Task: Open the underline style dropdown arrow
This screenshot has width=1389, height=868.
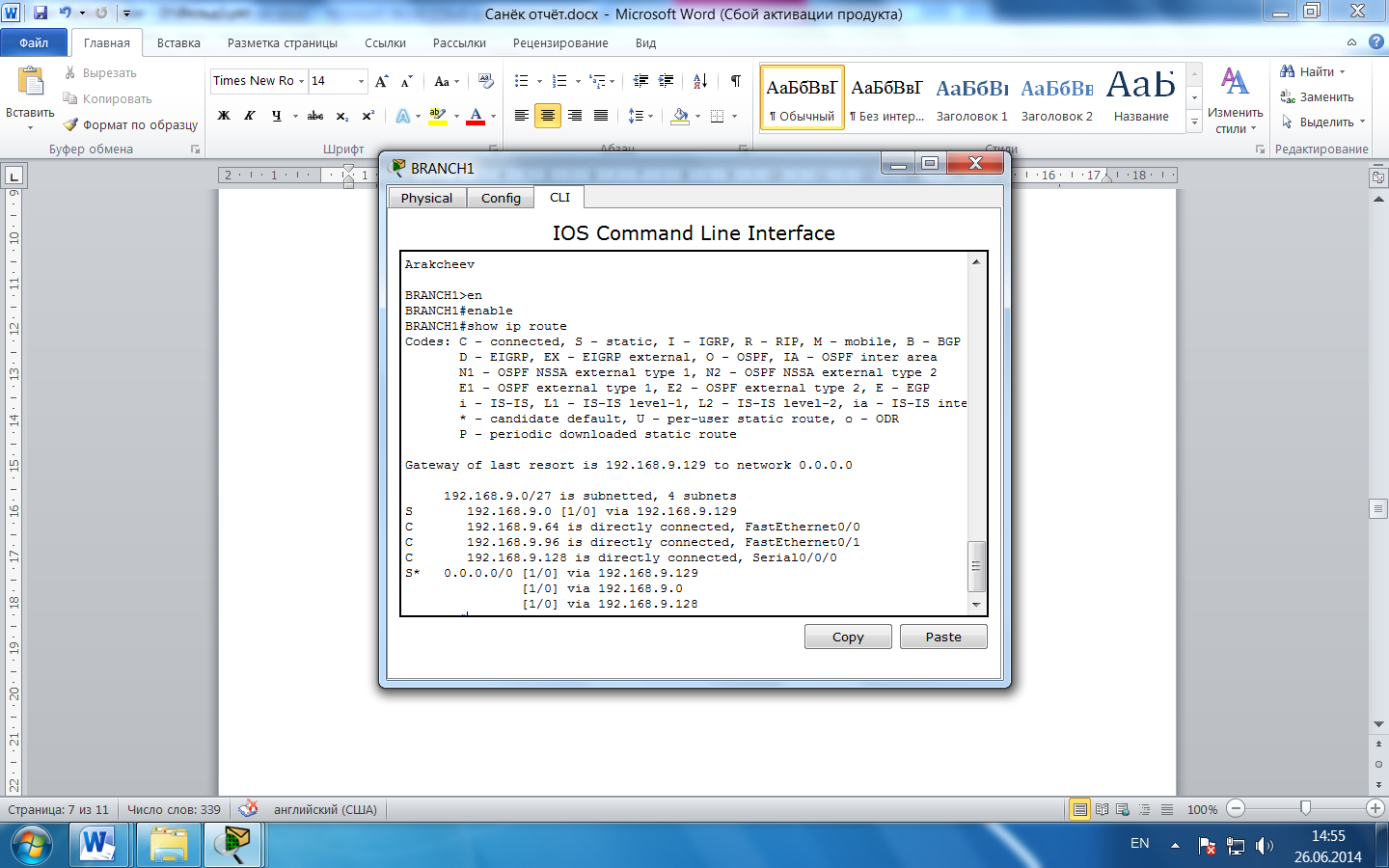Action: (x=295, y=116)
